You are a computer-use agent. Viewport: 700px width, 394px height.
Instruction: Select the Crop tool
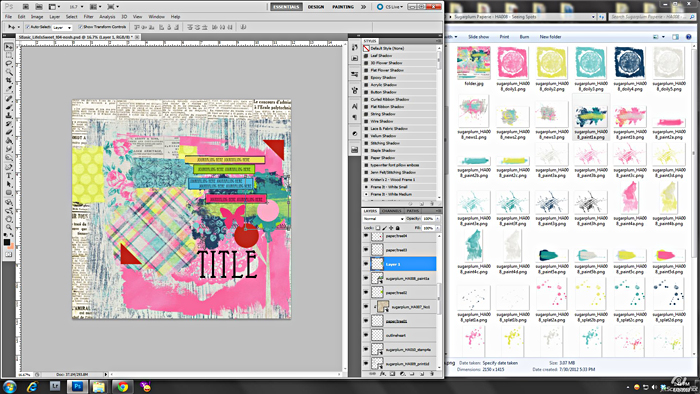coord(8,80)
